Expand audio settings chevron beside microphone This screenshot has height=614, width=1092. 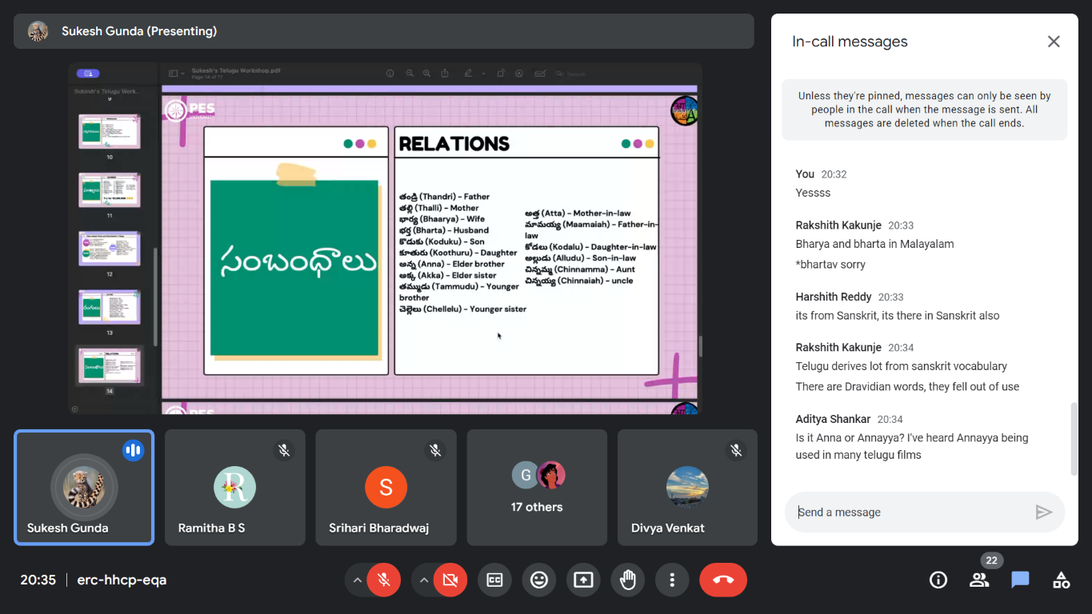tap(357, 580)
